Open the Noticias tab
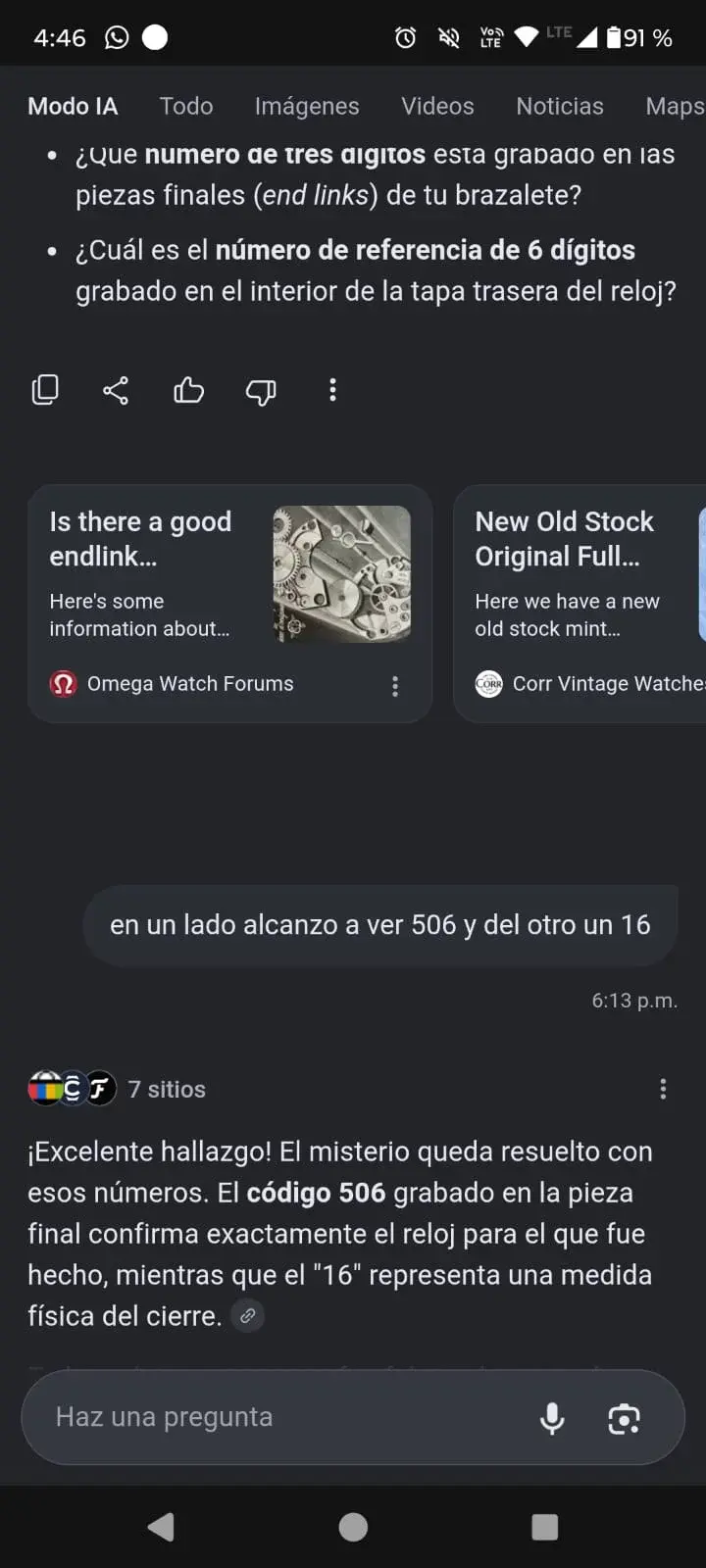Image resolution: width=706 pixels, height=1568 pixels. pyautogui.click(x=560, y=106)
